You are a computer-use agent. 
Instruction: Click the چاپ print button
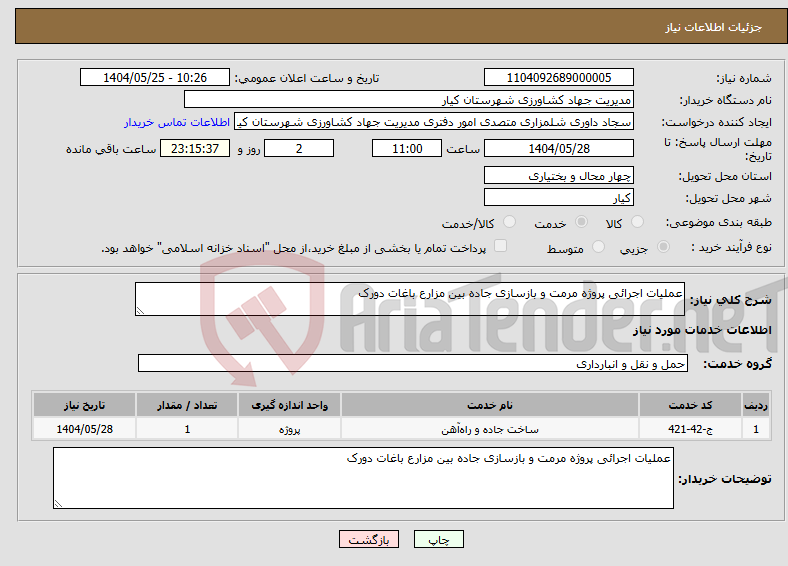(x=439, y=539)
